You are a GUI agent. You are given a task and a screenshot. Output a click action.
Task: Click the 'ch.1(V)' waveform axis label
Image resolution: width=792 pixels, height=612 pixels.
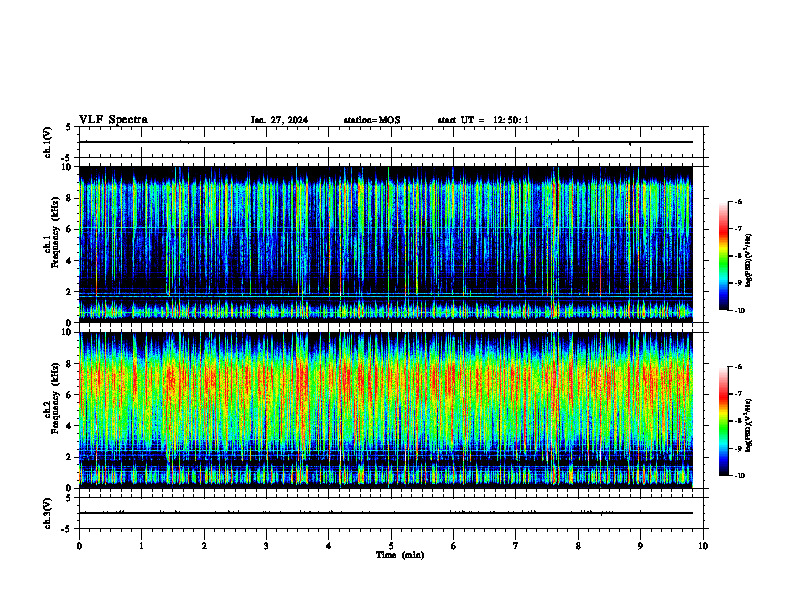click(48, 142)
